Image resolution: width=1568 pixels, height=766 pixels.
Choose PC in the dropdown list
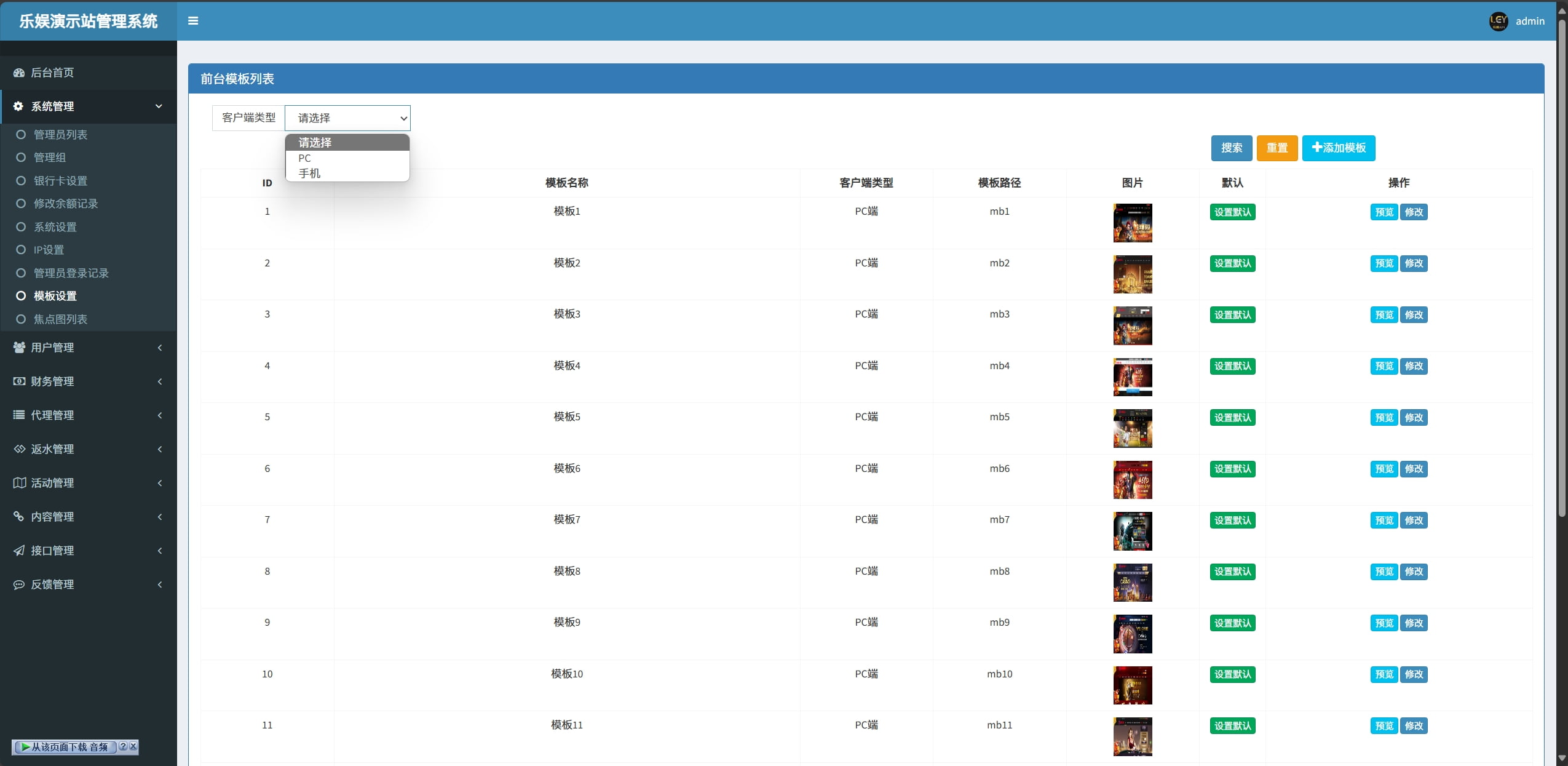(x=347, y=158)
